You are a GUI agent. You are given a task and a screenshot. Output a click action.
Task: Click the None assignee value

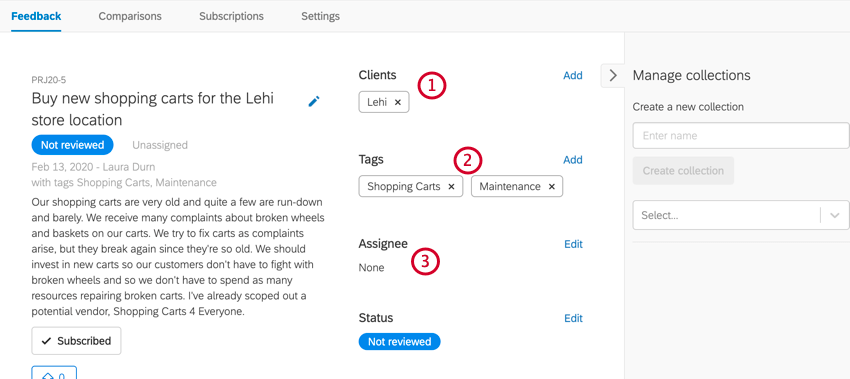371,268
